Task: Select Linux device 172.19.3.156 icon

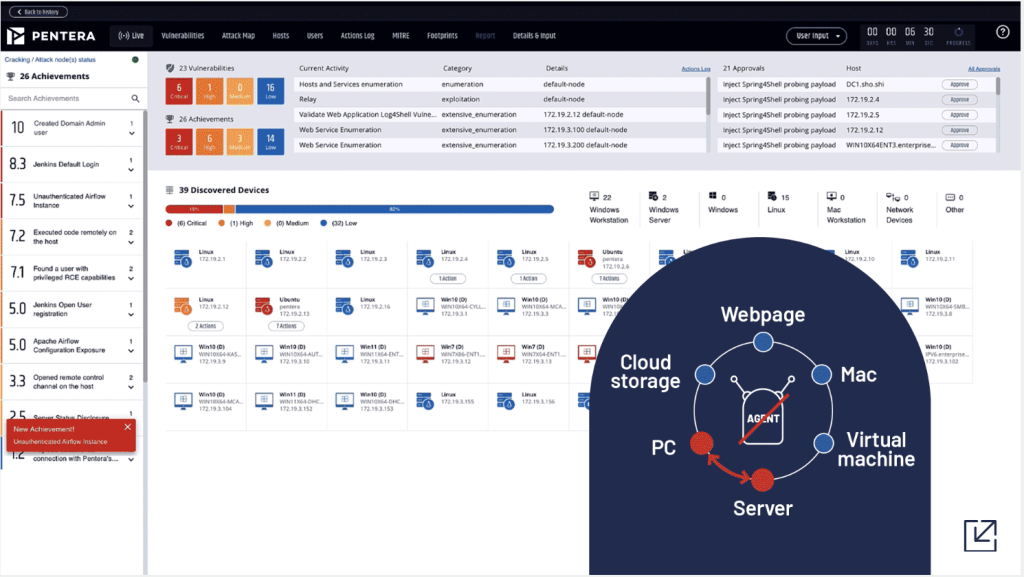Action: 505,401
